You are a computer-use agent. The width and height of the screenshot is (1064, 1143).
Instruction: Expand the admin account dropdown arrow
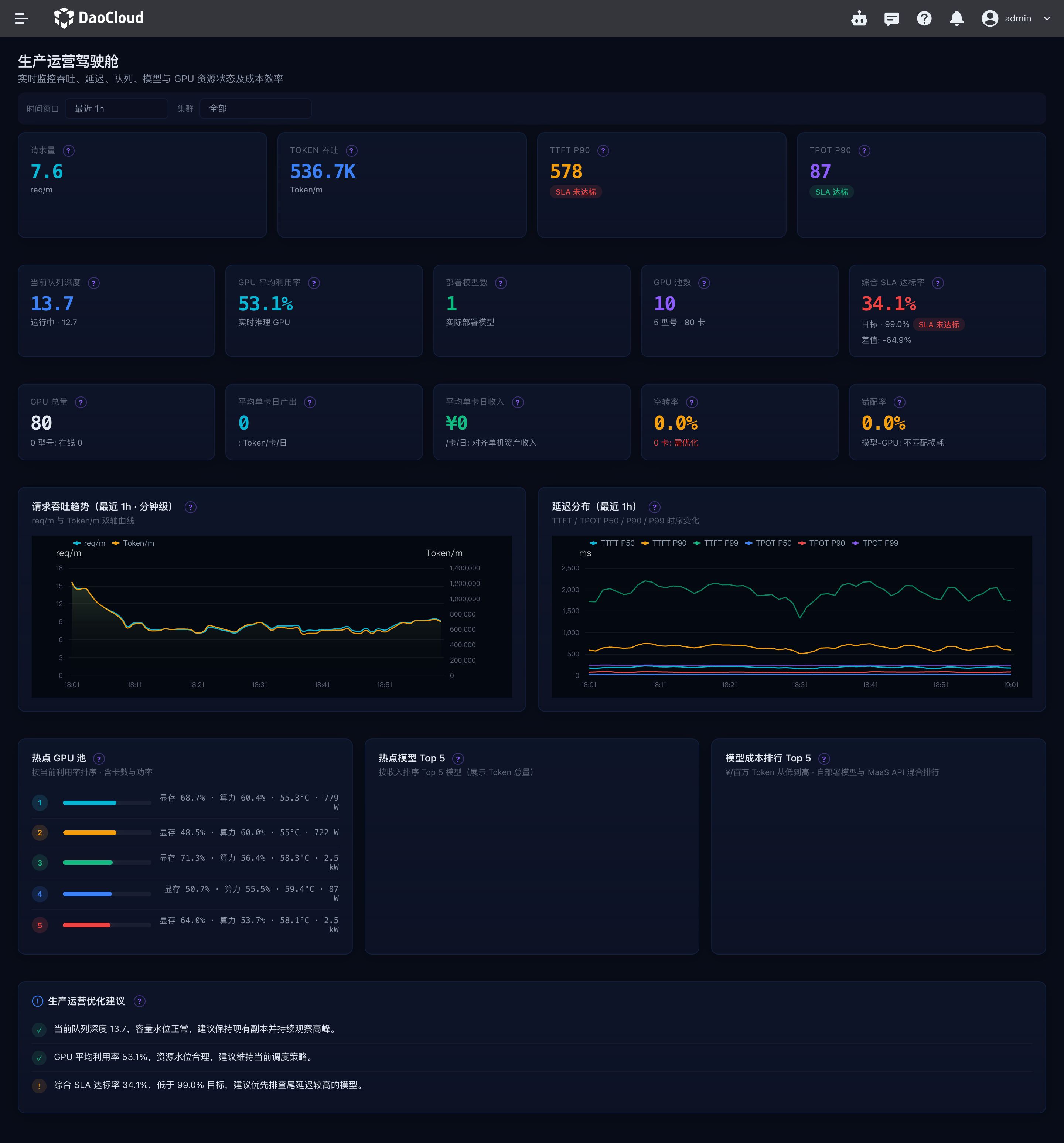(x=1047, y=18)
